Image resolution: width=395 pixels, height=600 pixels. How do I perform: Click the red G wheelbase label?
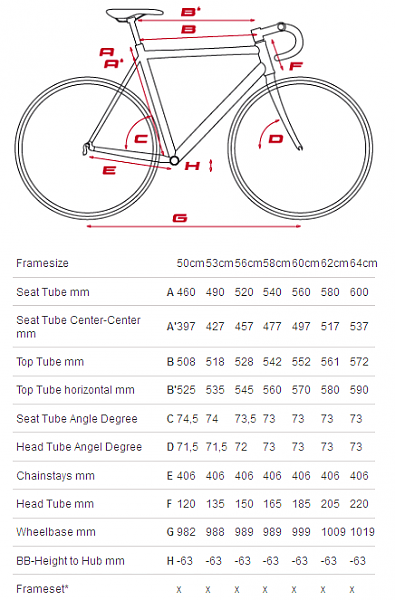[x=180, y=218]
